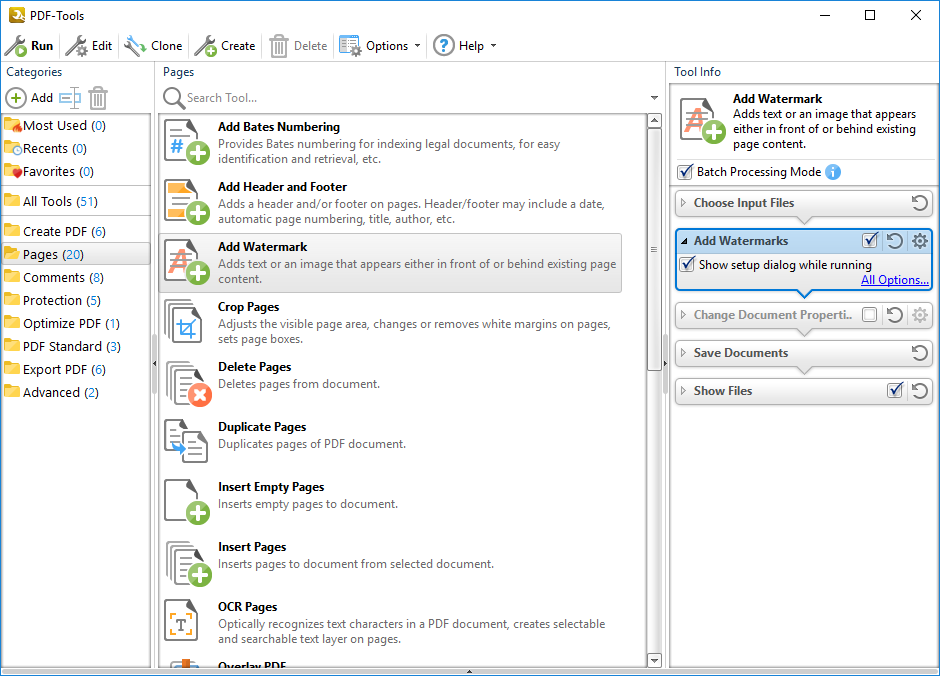Uncheck Show setup dialog while running
940x676 pixels.
687,265
